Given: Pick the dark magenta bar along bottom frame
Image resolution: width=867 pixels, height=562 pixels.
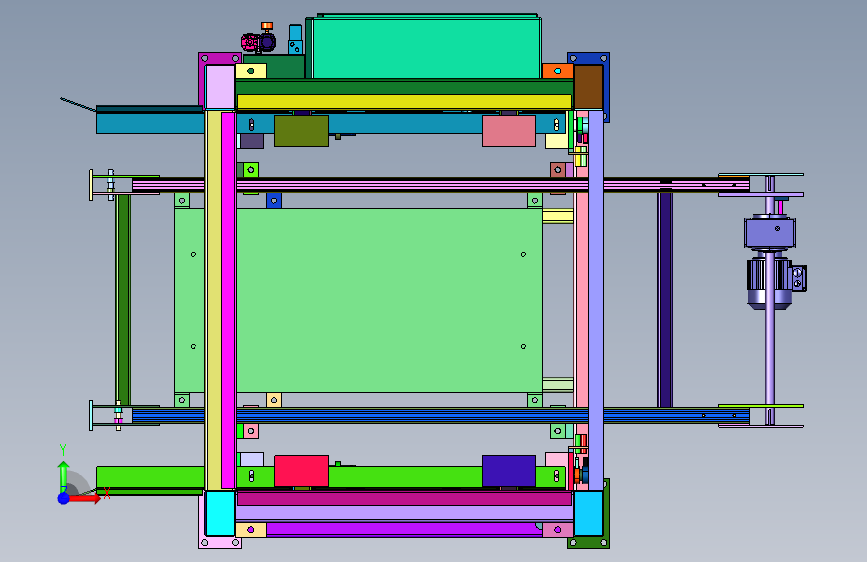Looking at the screenshot, I should 404,499.
